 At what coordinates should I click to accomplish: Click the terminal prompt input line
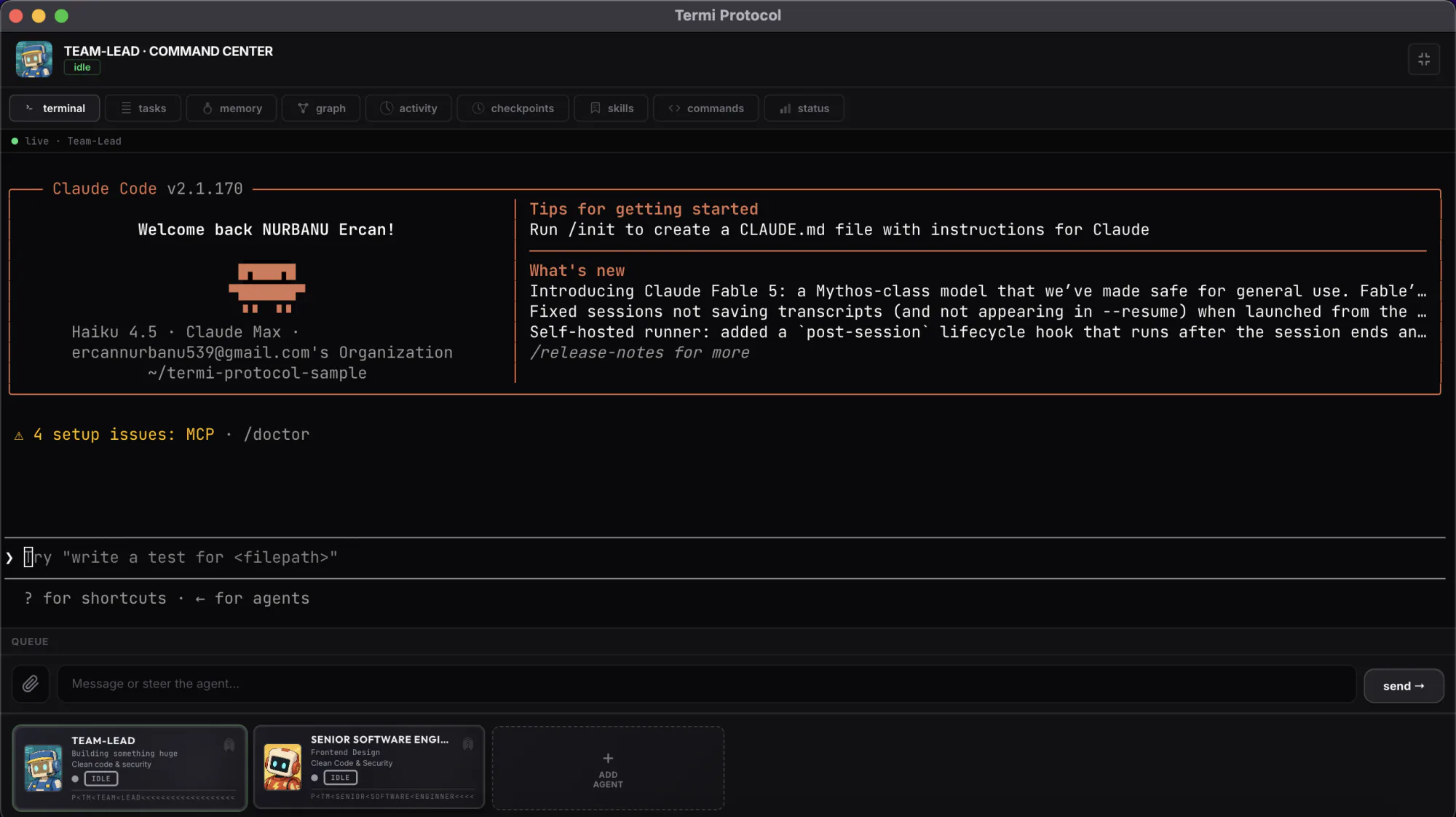[724, 558]
